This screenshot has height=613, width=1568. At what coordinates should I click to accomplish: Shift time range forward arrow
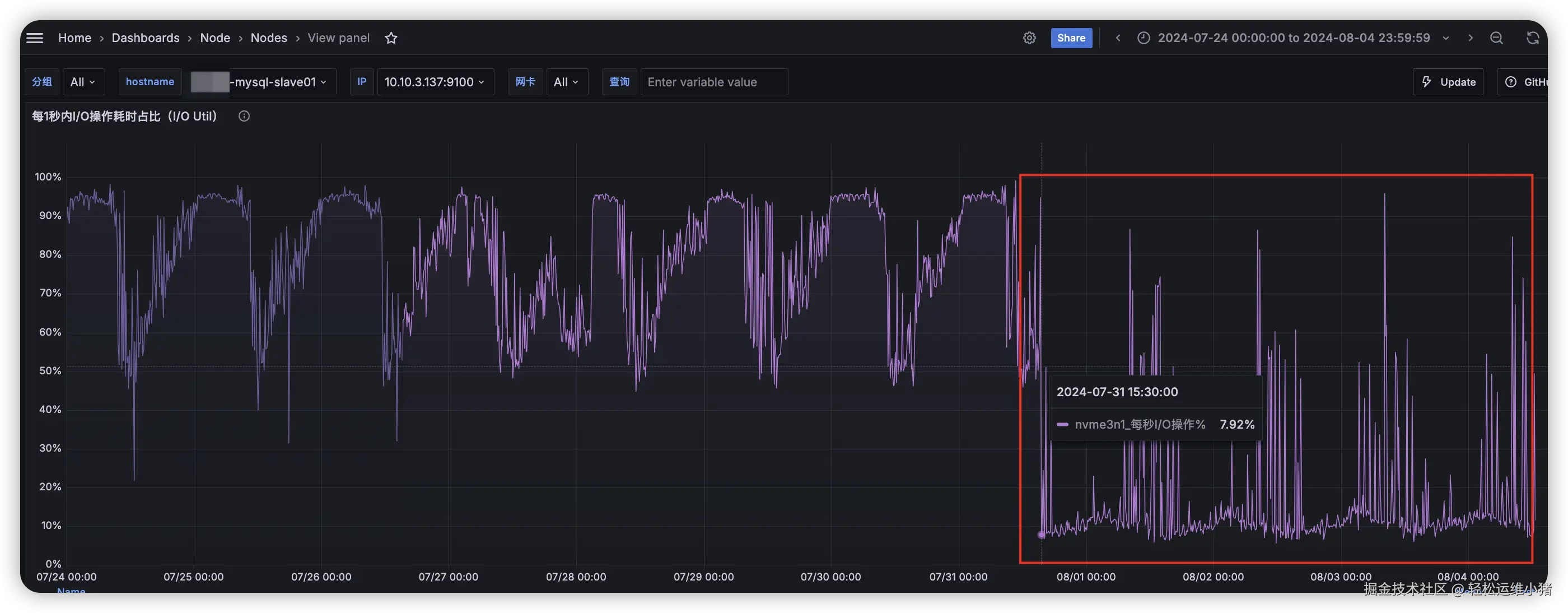[x=1470, y=38]
